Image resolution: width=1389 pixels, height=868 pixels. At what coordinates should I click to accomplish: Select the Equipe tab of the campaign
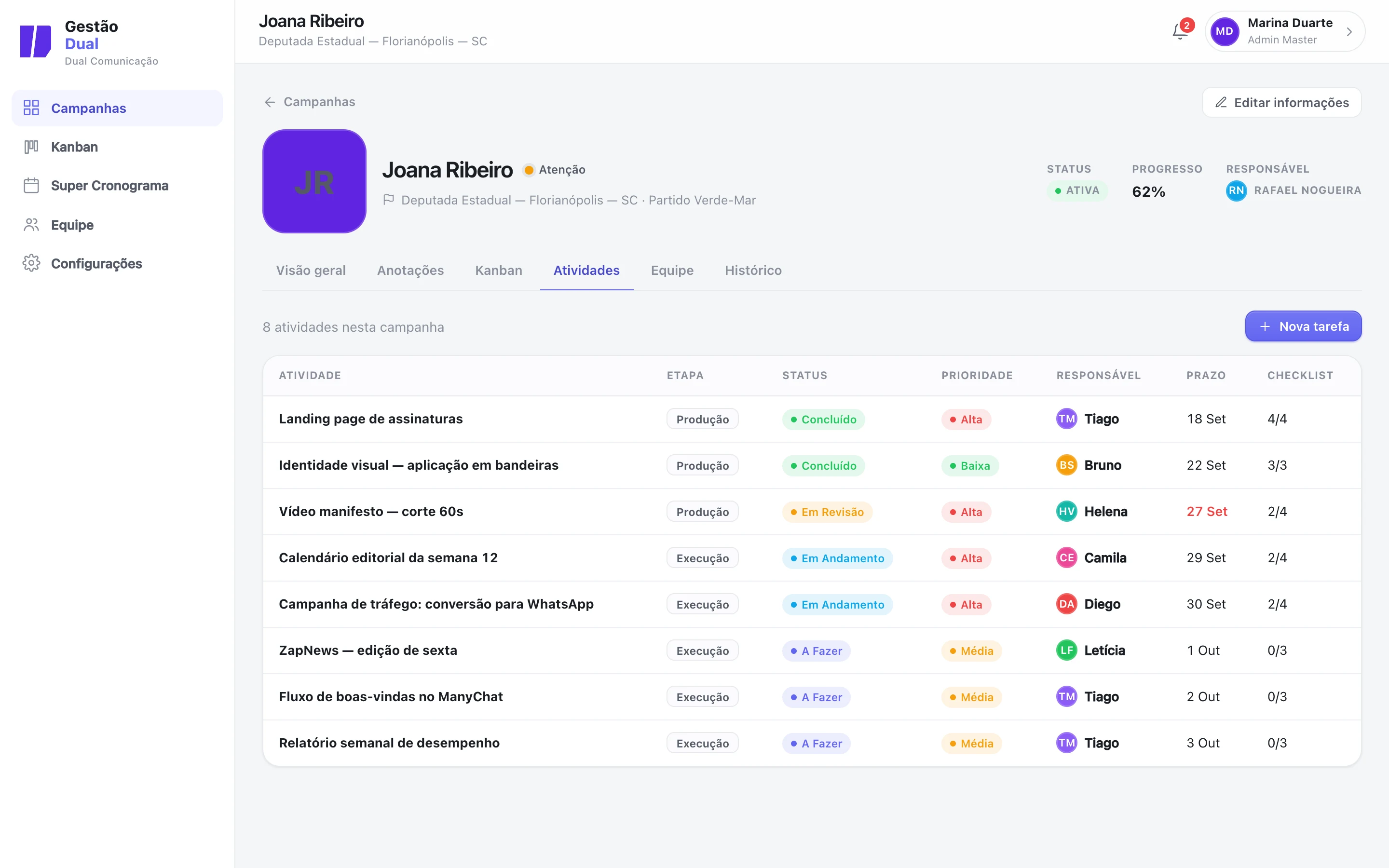(x=672, y=271)
